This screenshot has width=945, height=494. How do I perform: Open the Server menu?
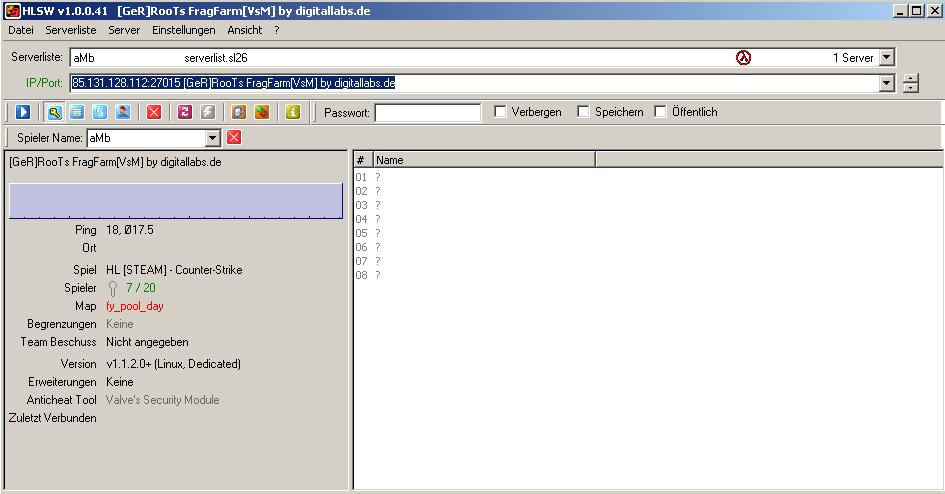point(124,30)
